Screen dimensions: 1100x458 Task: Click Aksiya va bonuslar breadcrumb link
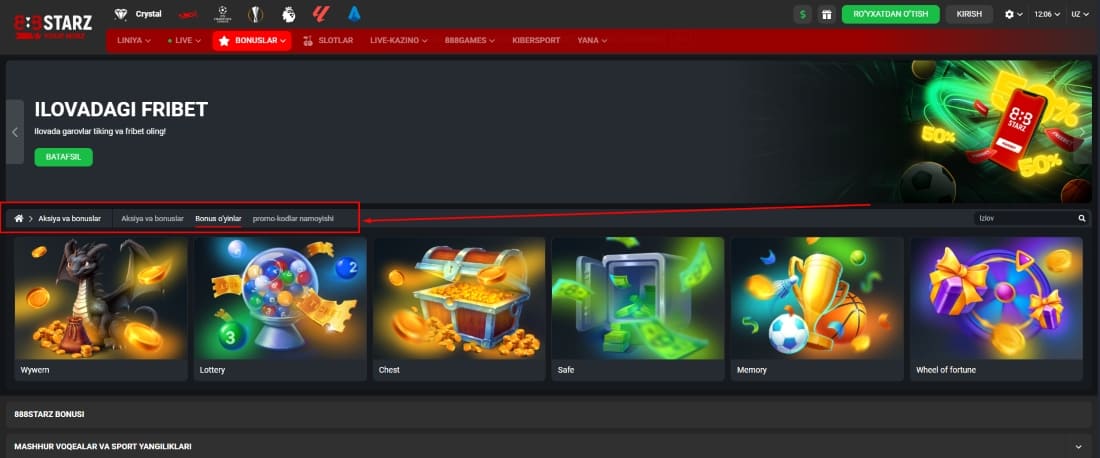[x=69, y=219]
